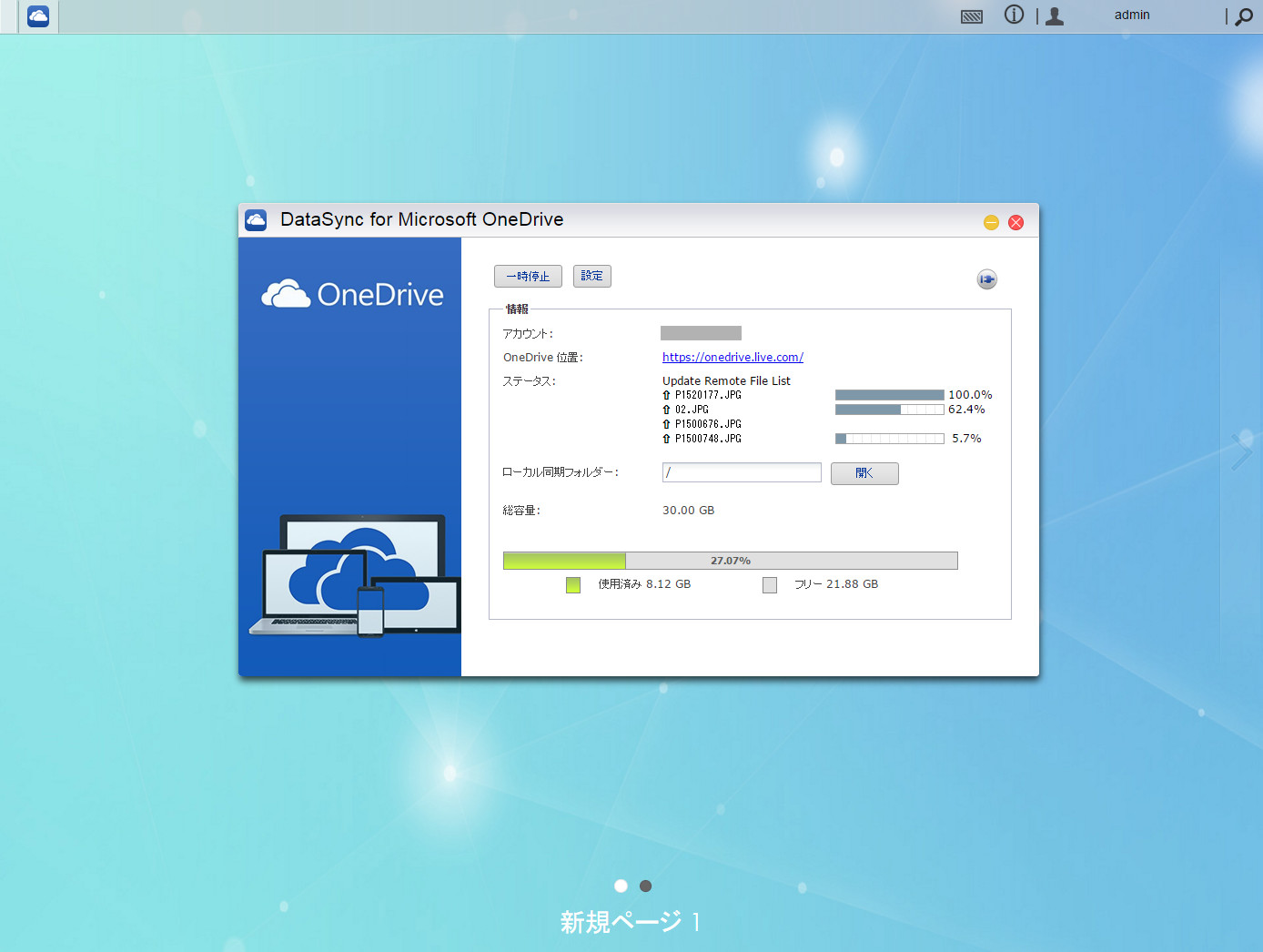Focus the ローカル同期フォルダー path input field
This screenshot has height=952, width=1263.
742,472
